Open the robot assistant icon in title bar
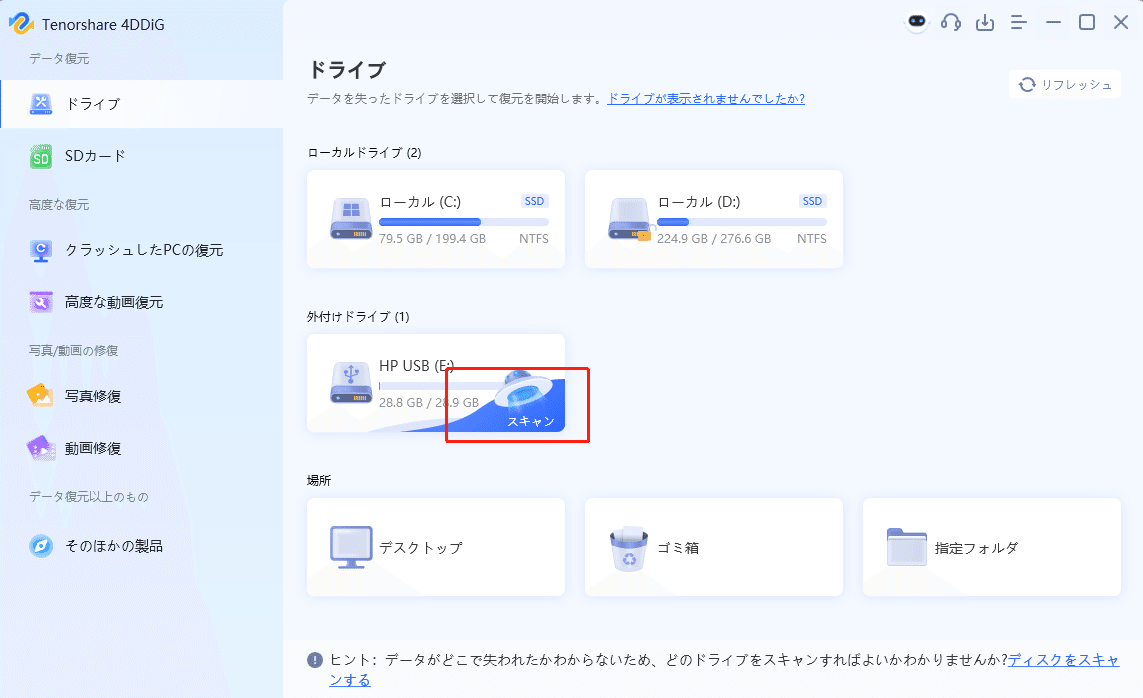 coord(917,22)
